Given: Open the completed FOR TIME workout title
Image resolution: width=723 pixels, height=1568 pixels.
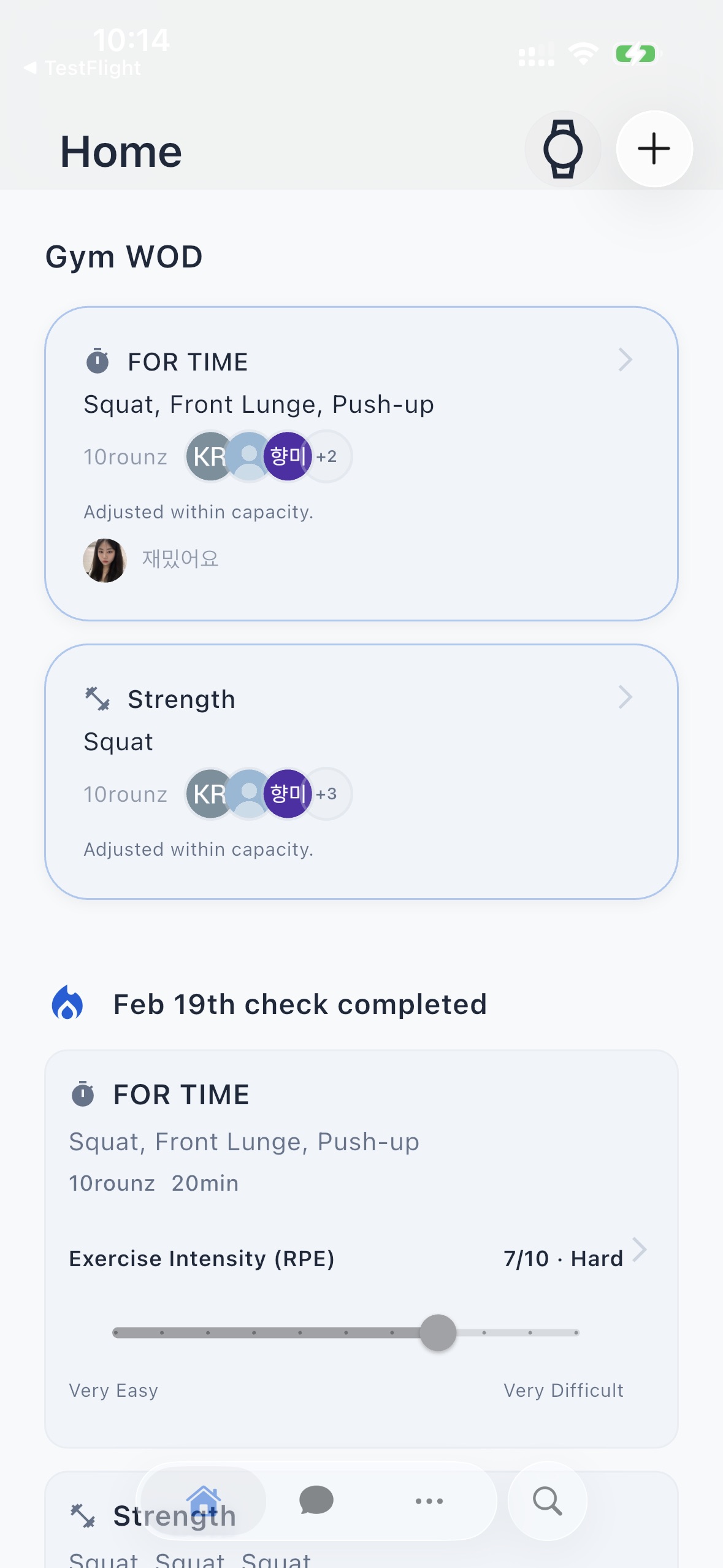Looking at the screenshot, I should pyautogui.click(x=181, y=1094).
